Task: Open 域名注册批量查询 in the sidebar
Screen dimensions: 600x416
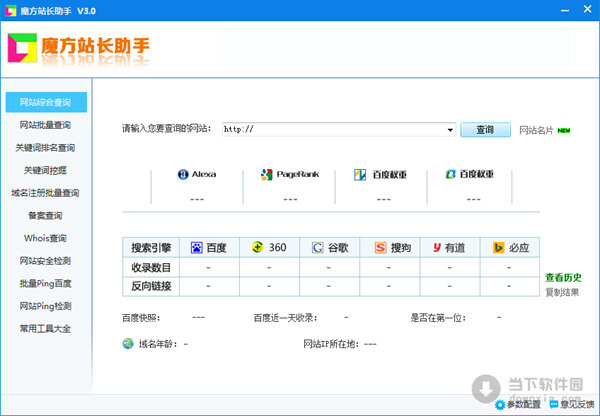Action: tap(45, 193)
